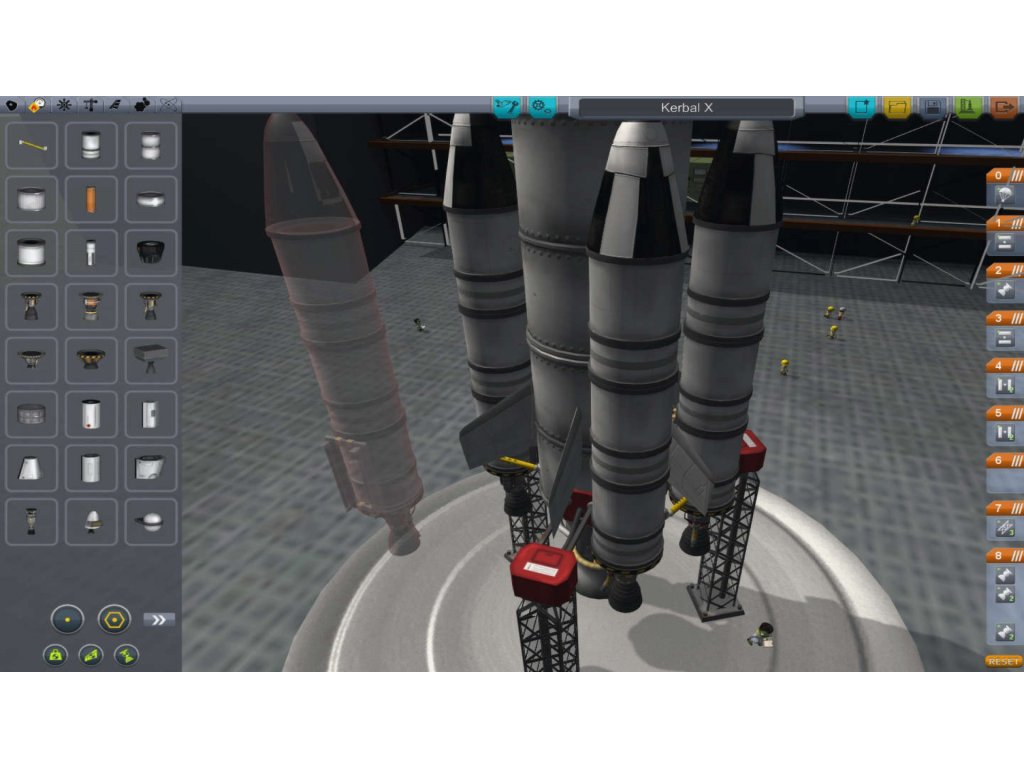Open the middle green icon under the symmetry buttons
The width and height of the screenshot is (1024, 768).
click(x=91, y=655)
